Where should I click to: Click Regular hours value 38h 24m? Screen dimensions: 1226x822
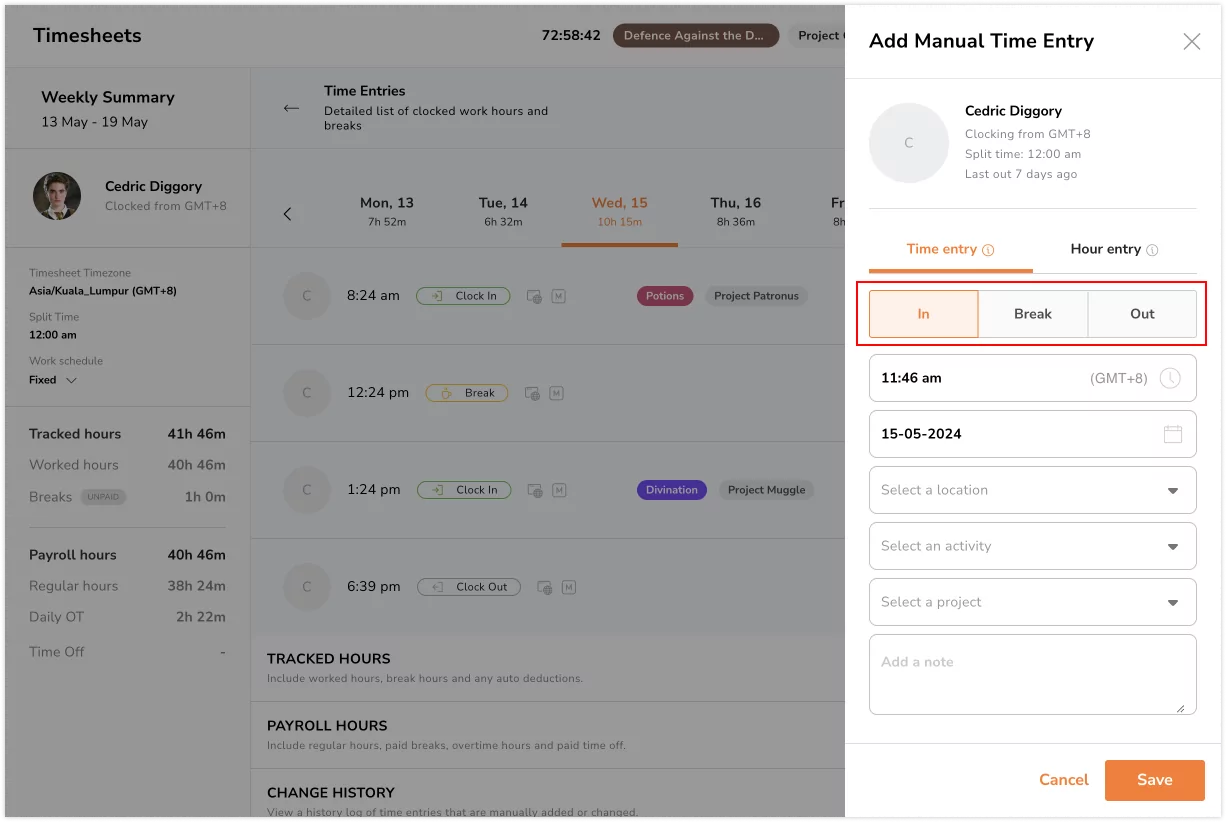click(196, 586)
